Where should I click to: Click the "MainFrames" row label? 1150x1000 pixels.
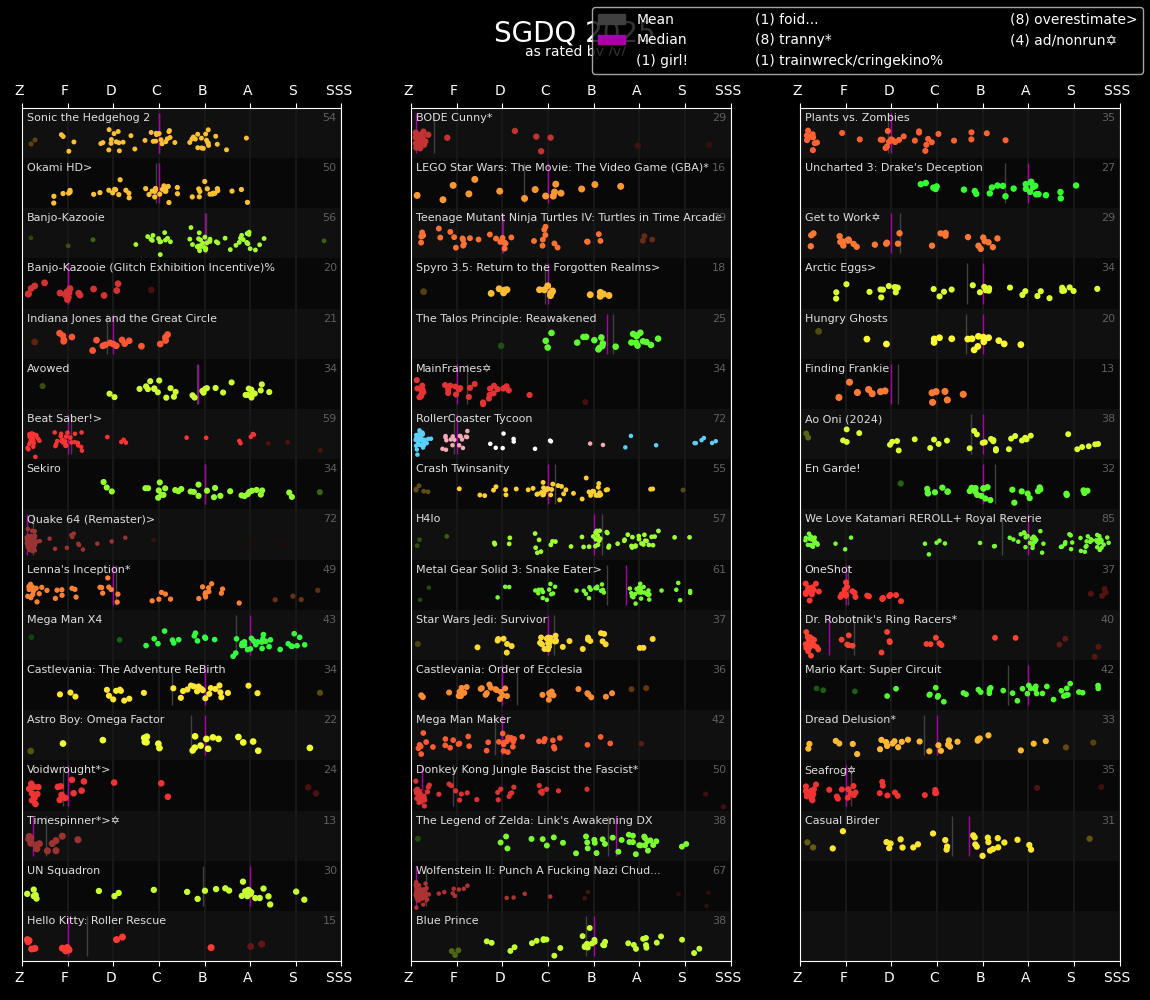[453, 368]
